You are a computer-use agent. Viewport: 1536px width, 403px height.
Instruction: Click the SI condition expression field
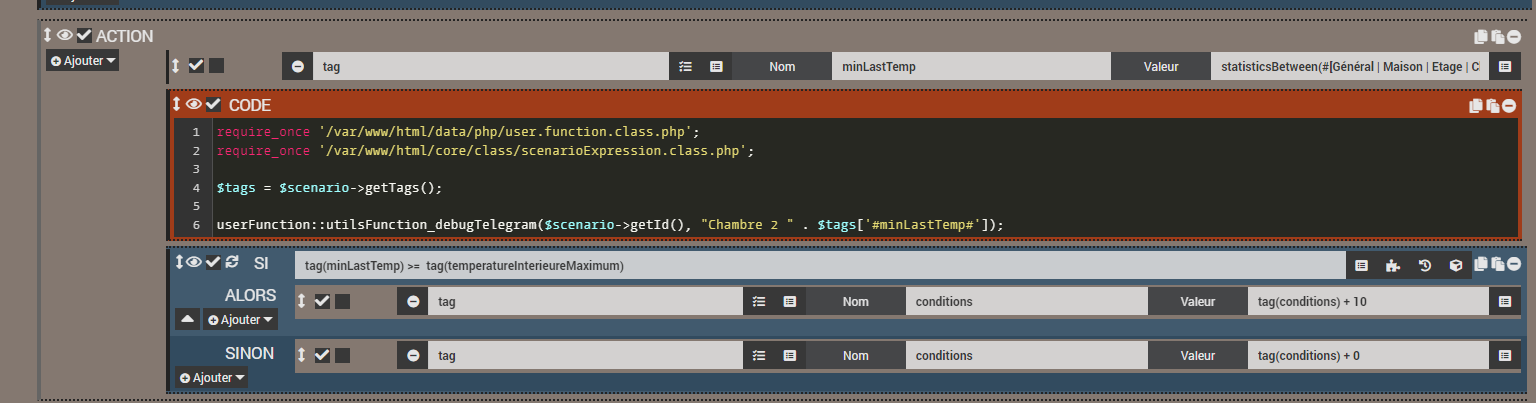click(820, 265)
